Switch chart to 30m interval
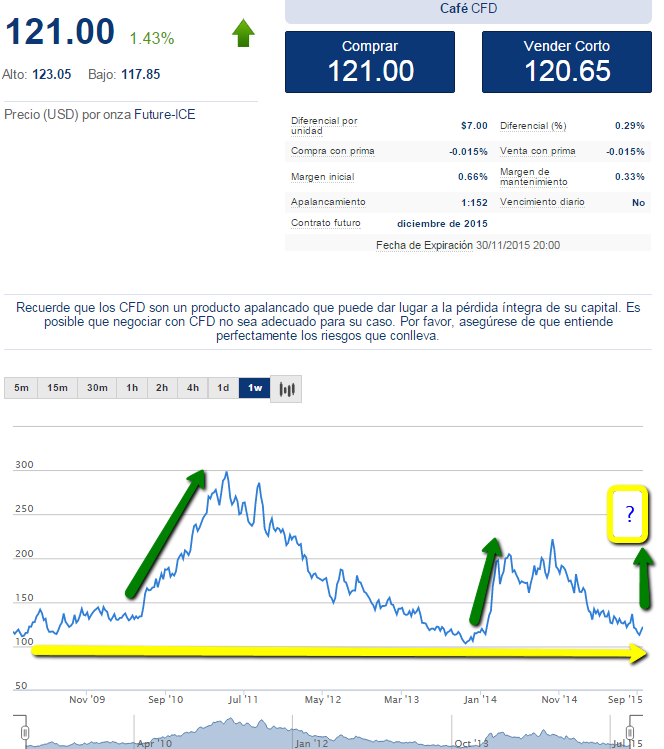664x749 pixels. pyautogui.click(x=96, y=388)
